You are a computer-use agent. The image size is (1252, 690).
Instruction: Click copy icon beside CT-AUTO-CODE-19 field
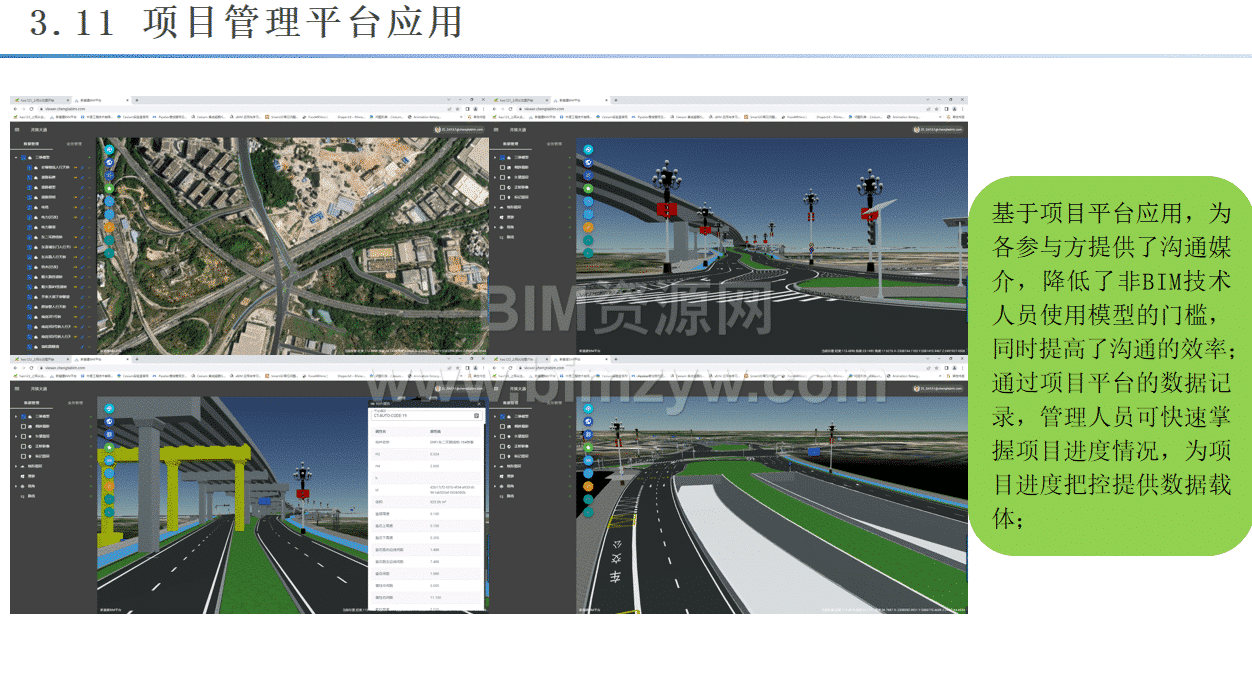click(x=477, y=415)
